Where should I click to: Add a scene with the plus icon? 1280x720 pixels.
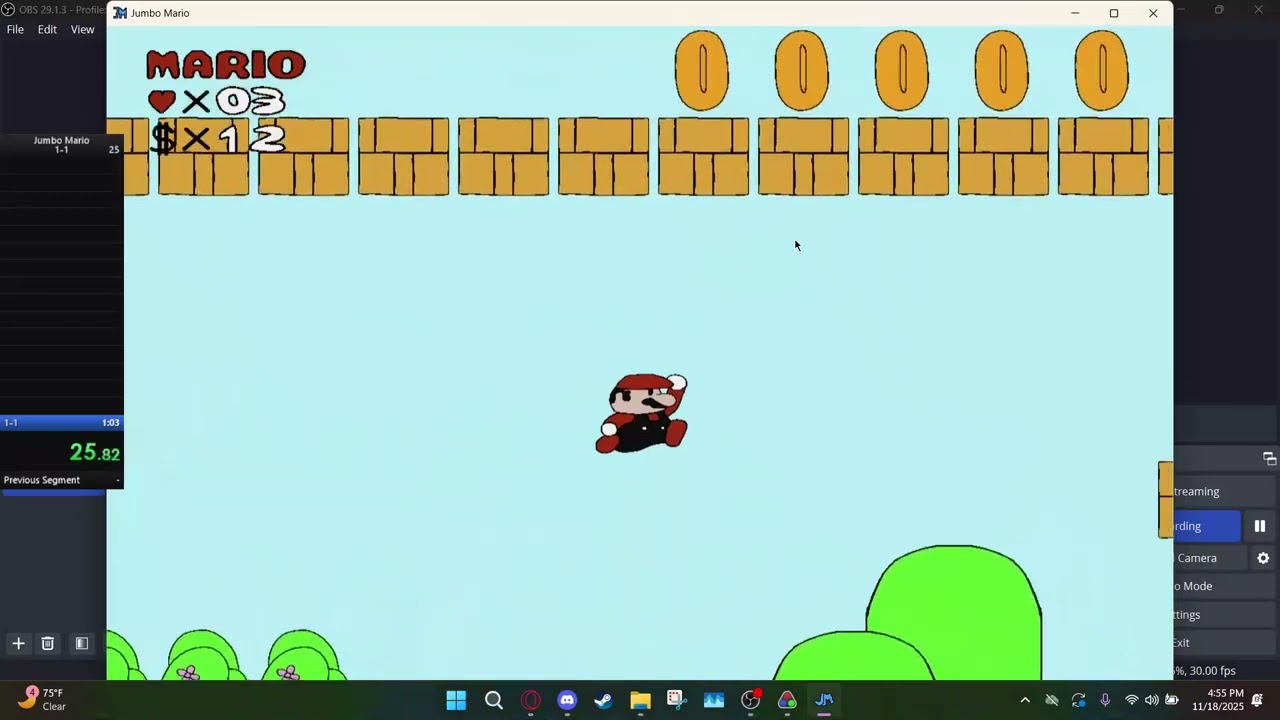click(x=18, y=643)
